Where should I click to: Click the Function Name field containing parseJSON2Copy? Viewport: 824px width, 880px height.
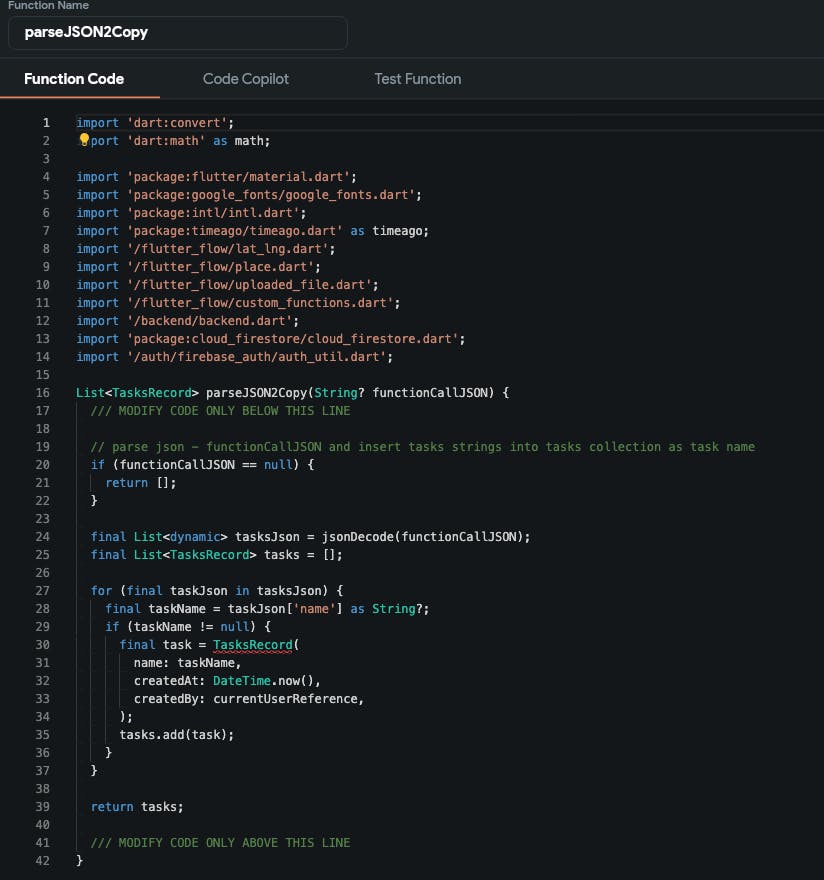pos(178,32)
